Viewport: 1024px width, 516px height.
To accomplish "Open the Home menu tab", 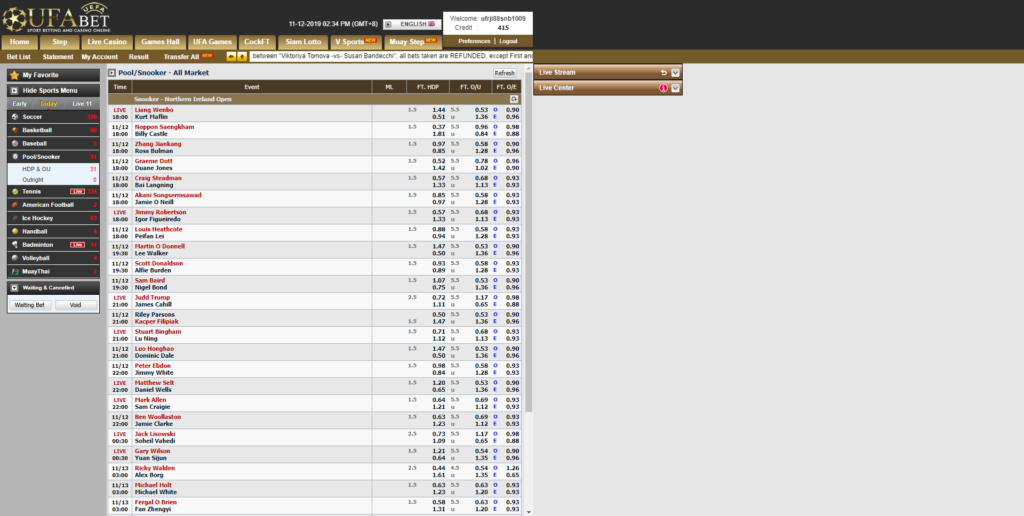I will pos(20,42).
